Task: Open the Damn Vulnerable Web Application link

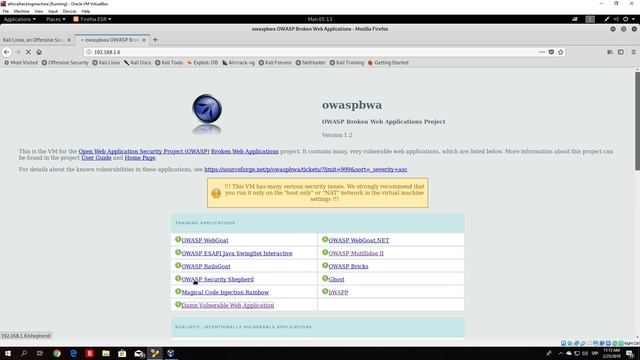Action: tap(227, 306)
